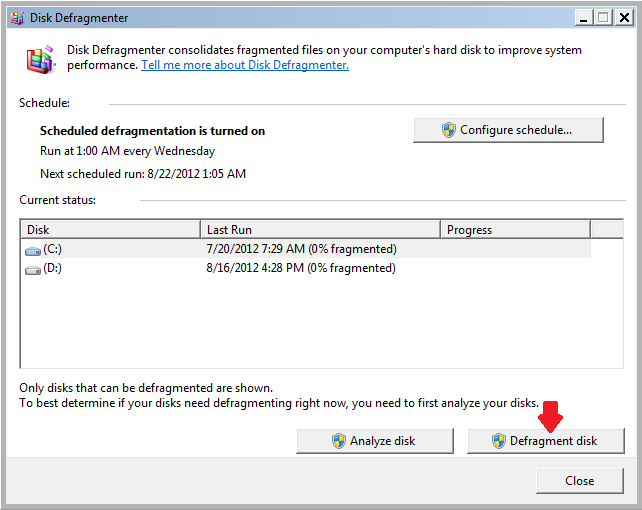Click the red arrow above Defragment disk
642x510 pixels.
click(x=551, y=414)
